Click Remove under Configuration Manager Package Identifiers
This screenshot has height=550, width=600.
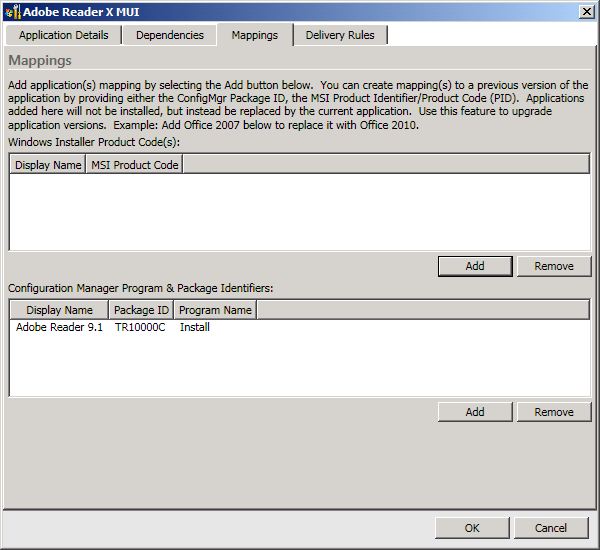coord(554,412)
